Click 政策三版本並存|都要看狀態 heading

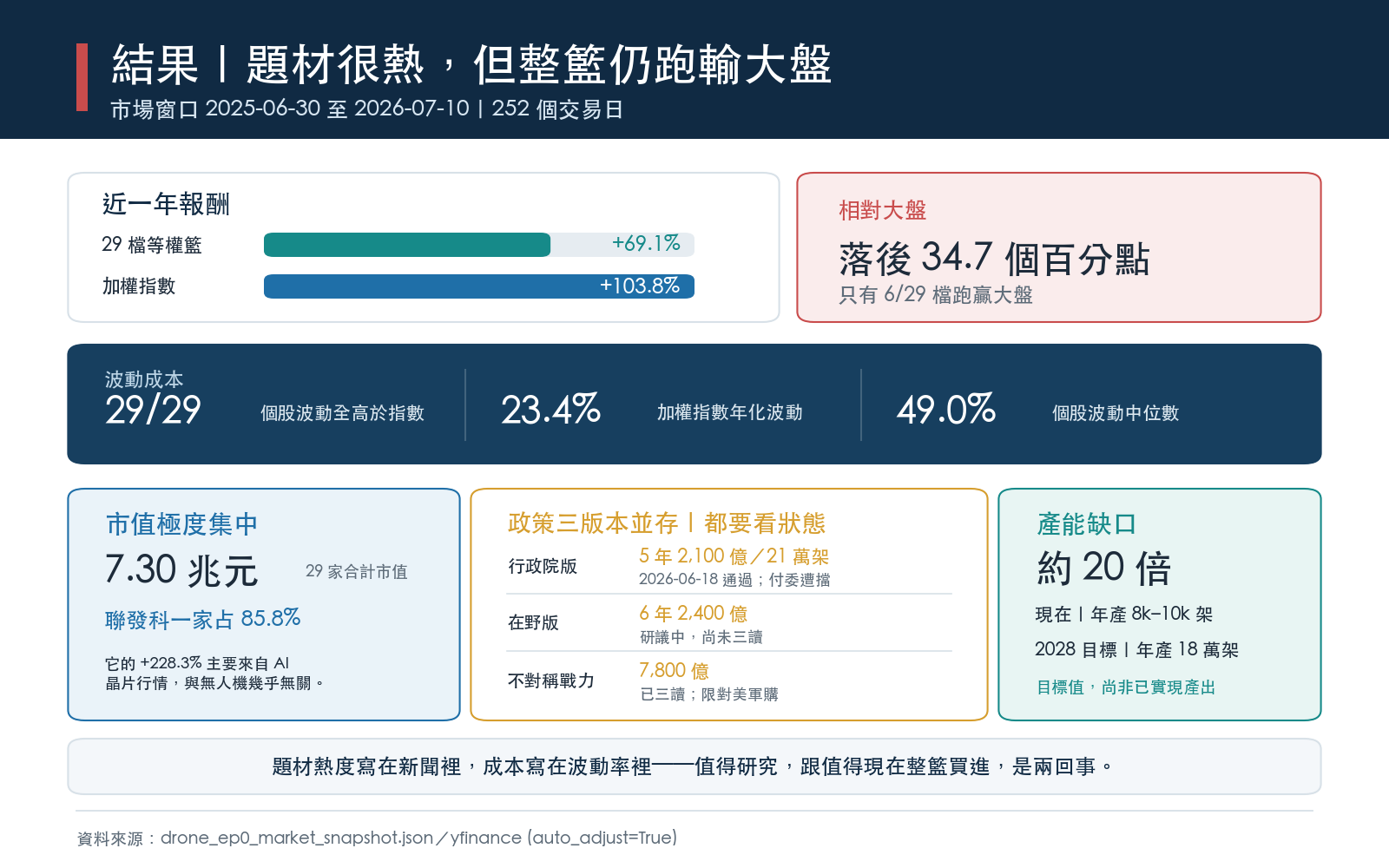coord(667,523)
